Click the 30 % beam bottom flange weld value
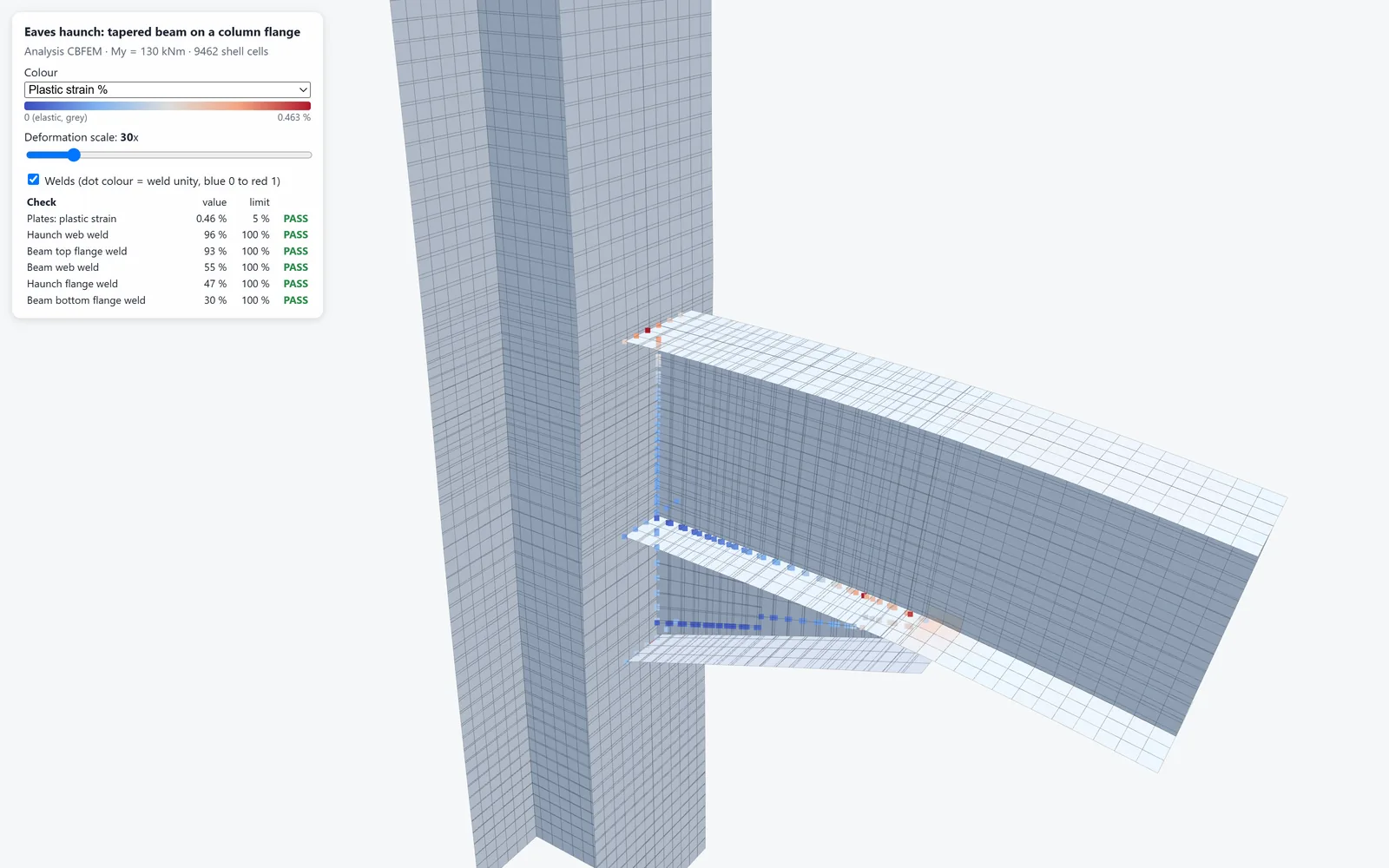Screen dimensions: 1389x868 click(215, 300)
